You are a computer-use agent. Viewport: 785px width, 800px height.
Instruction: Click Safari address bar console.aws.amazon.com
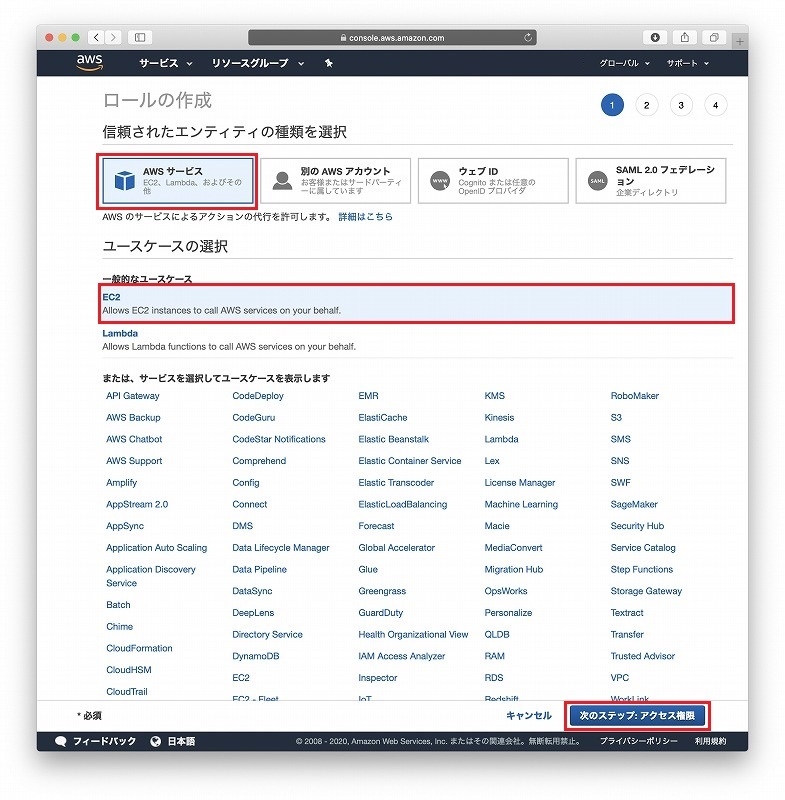point(392,37)
